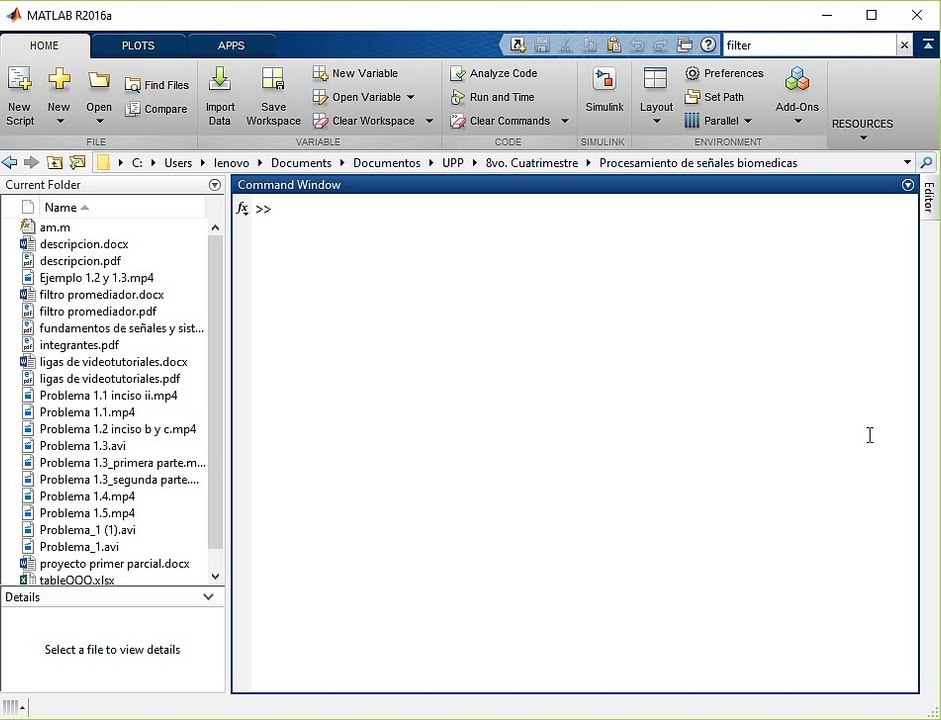Go back with the blue left arrow

click(x=10, y=163)
